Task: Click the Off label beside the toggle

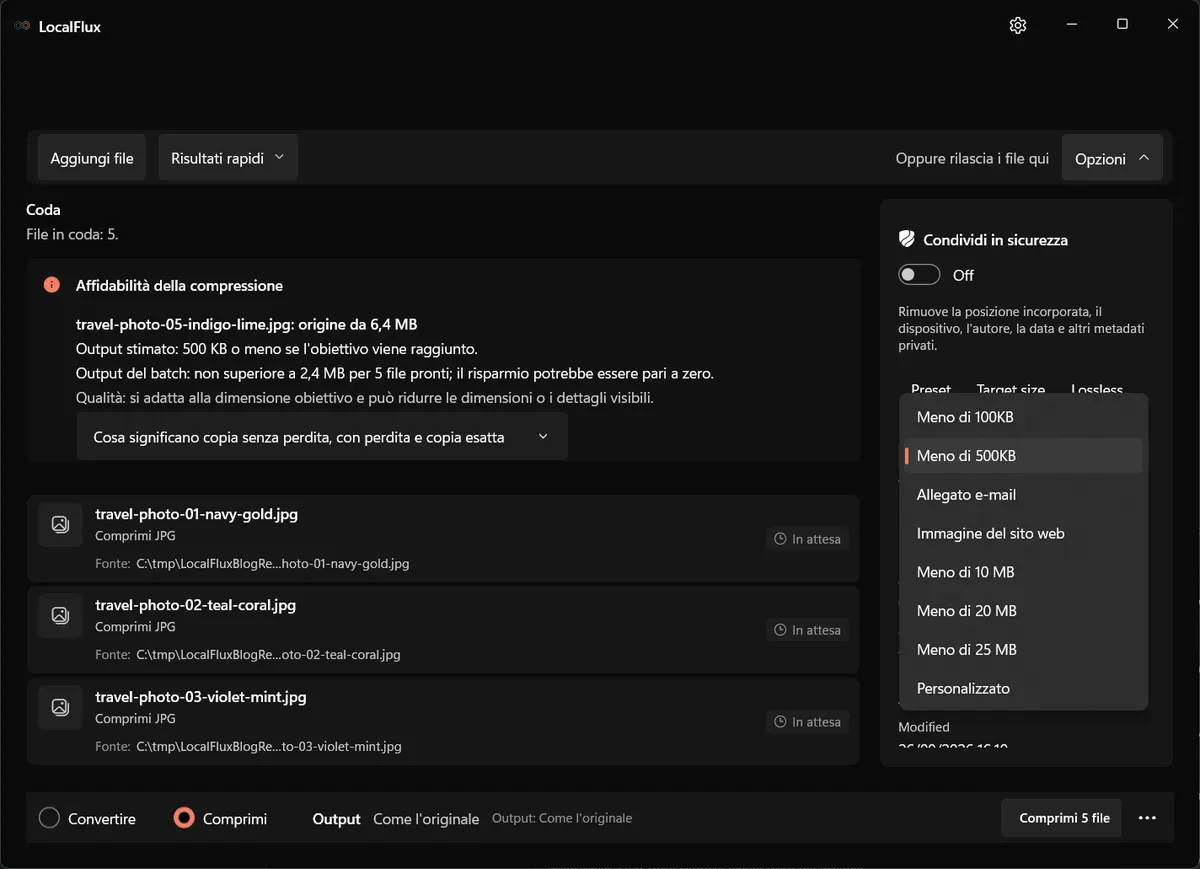Action: 963,275
